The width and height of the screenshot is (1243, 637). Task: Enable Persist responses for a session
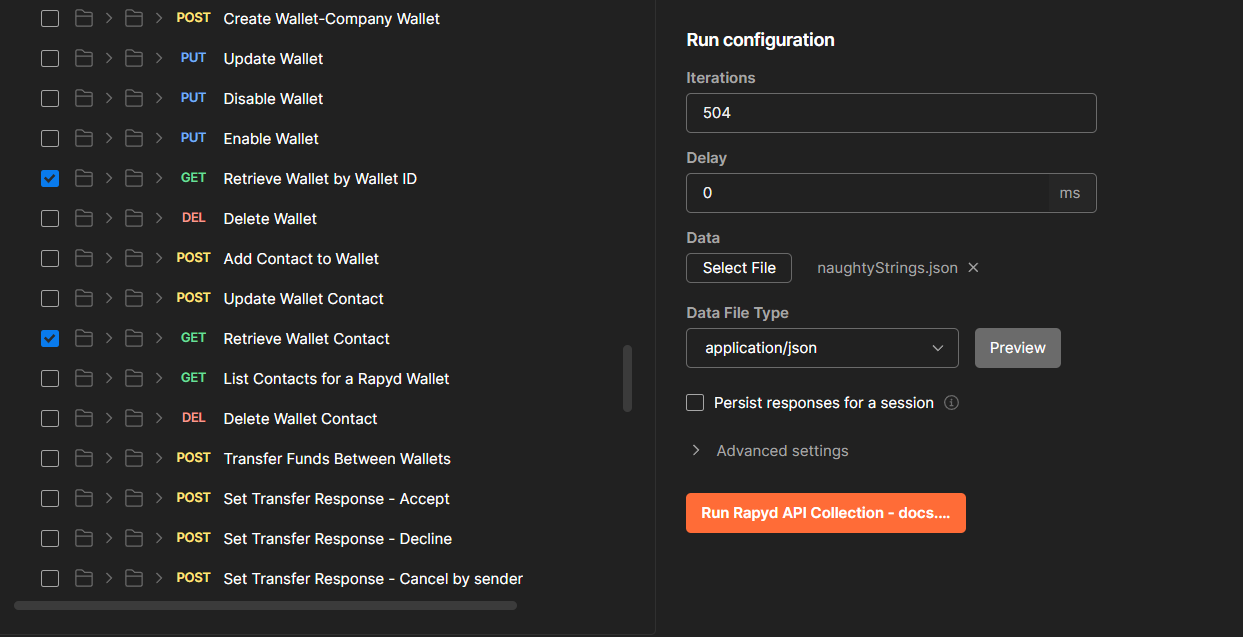point(695,403)
